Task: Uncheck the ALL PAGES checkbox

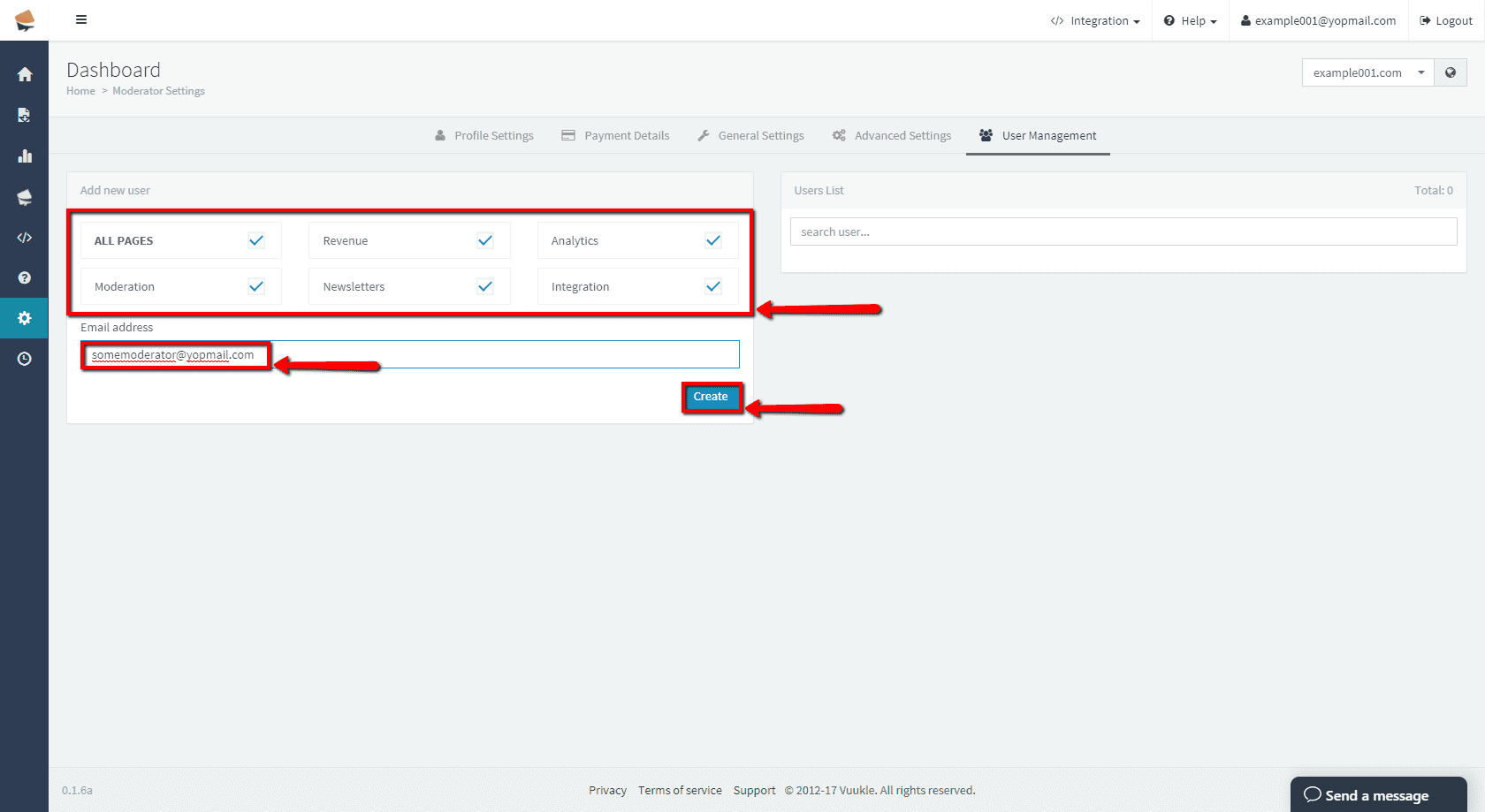Action: pyautogui.click(x=256, y=240)
